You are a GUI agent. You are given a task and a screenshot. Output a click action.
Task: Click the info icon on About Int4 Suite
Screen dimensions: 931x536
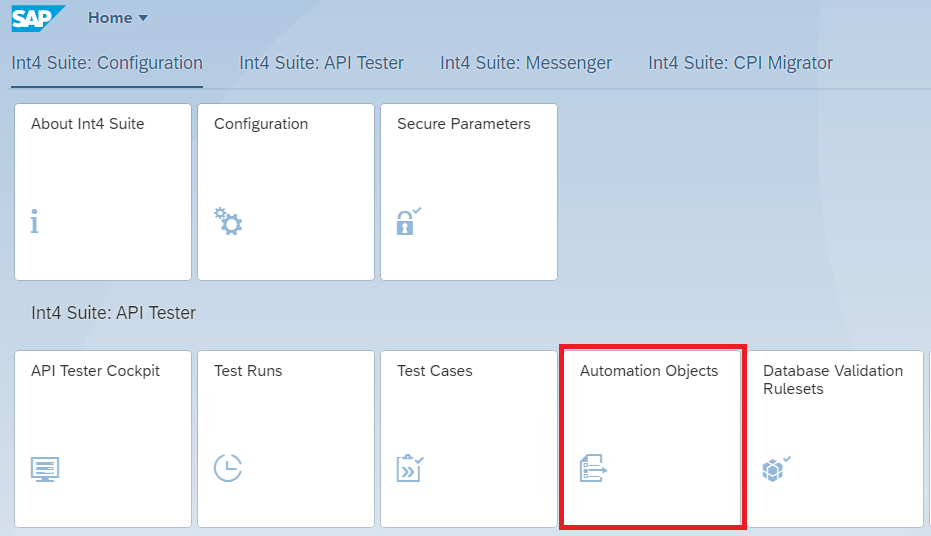point(35,222)
